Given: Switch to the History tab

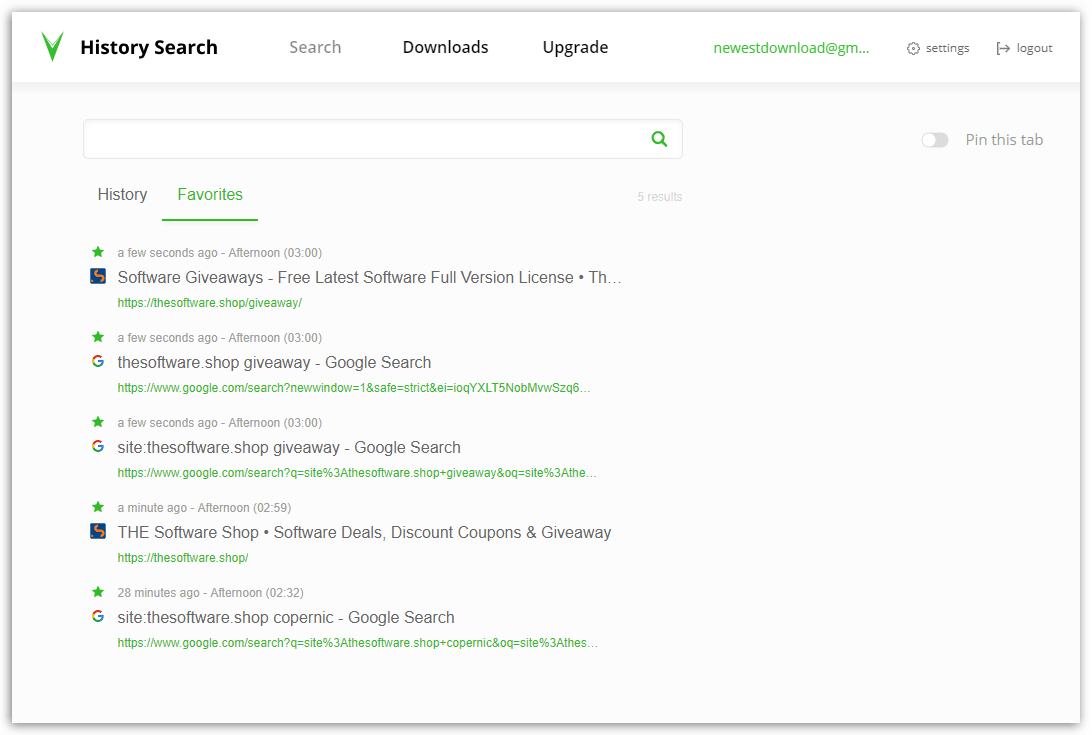Looking at the screenshot, I should tap(122, 195).
